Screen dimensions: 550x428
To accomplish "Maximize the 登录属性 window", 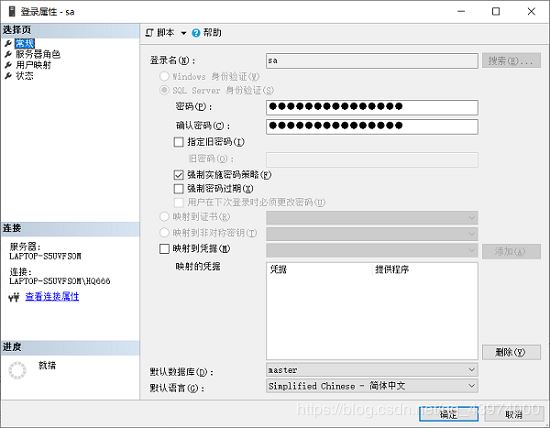I will [496, 11].
